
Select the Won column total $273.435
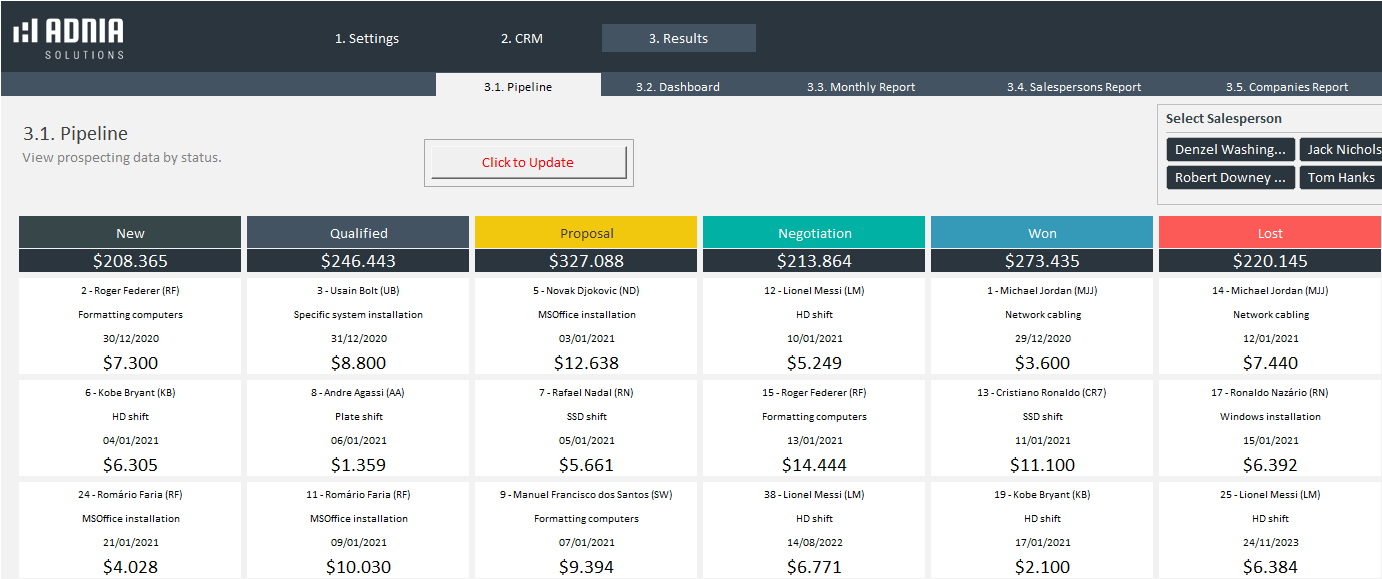coord(1042,261)
